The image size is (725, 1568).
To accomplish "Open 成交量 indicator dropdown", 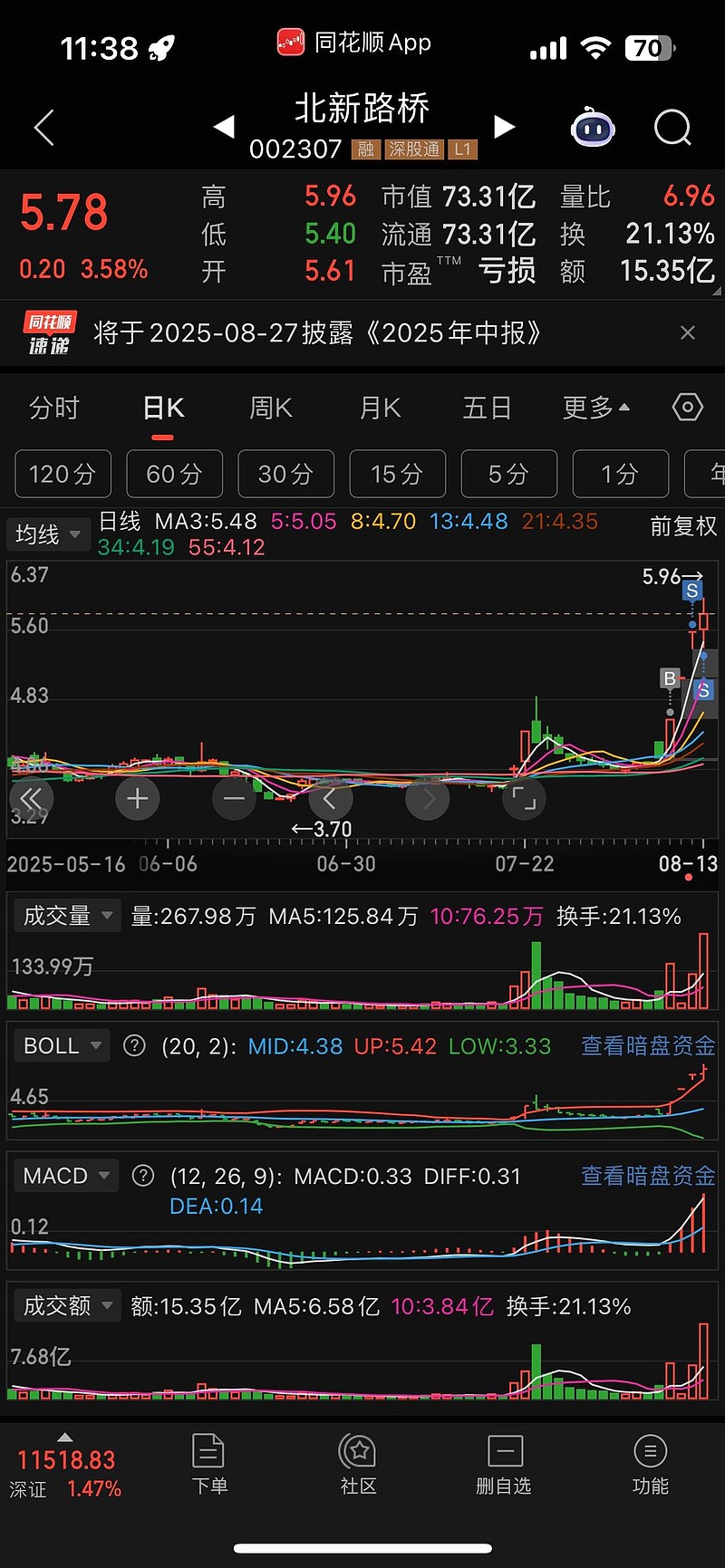I will [65, 916].
